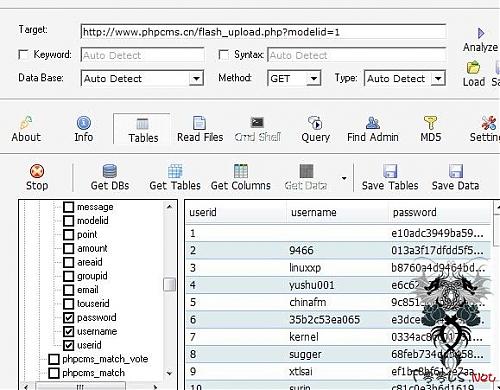Check the email column checkbox
Image resolution: width=500 pixels, height=390 pixels.
(68, 290)
